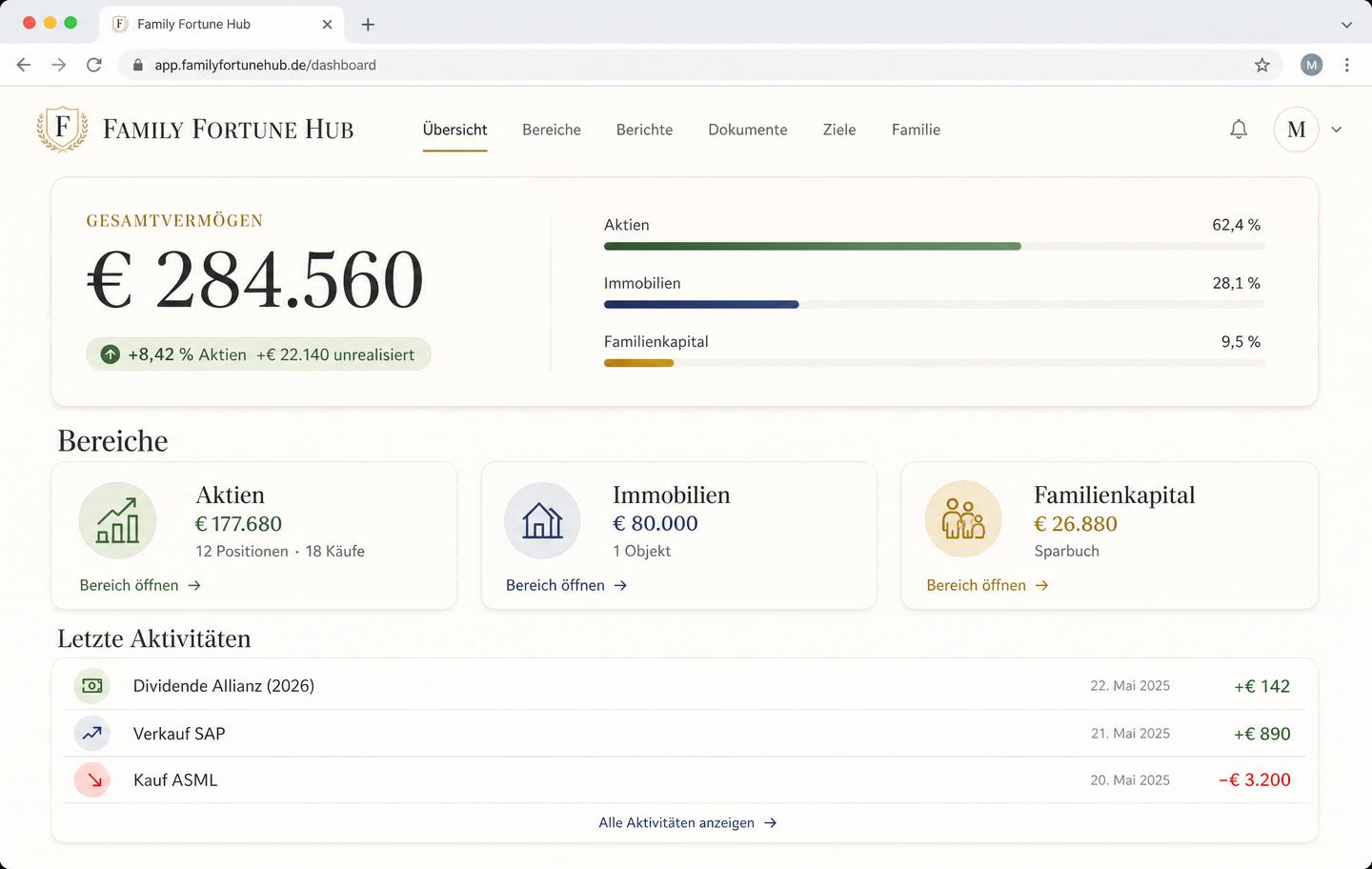
Task: Open the notifications bell
Action: pyautogui.click(x=1239, y=130)
